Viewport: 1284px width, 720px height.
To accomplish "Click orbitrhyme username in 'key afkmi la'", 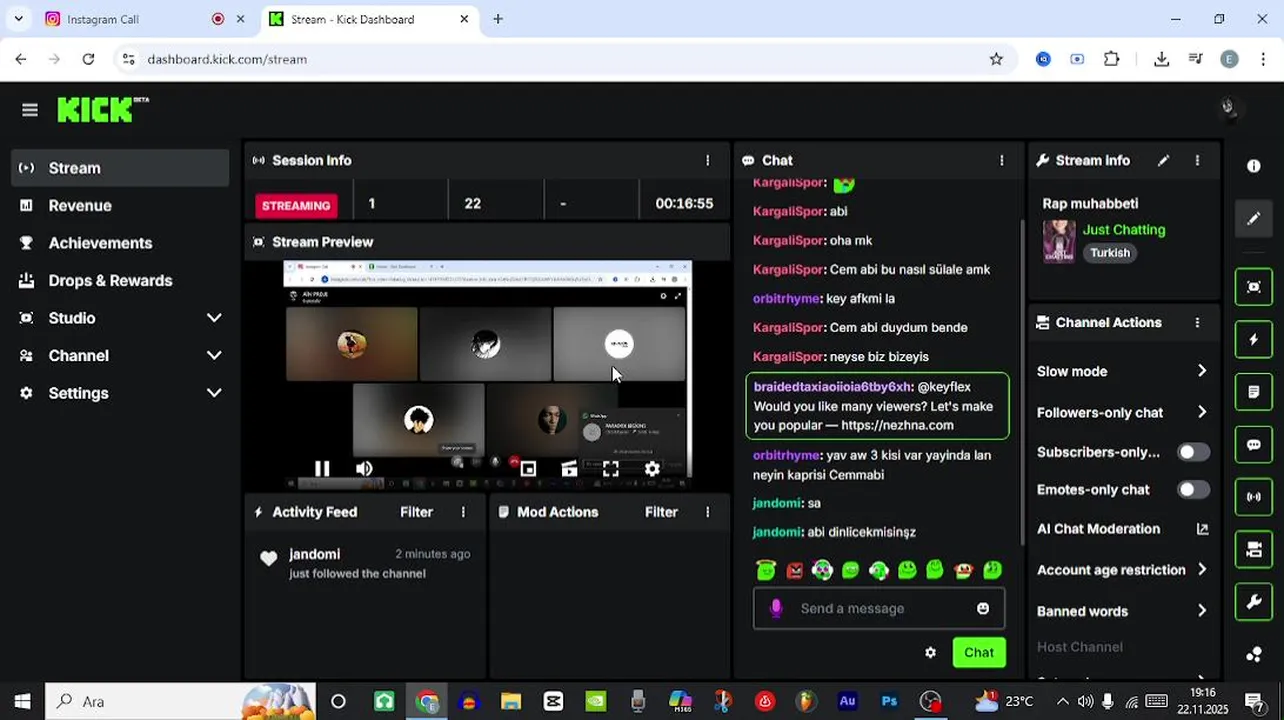I will coord(786,298).
